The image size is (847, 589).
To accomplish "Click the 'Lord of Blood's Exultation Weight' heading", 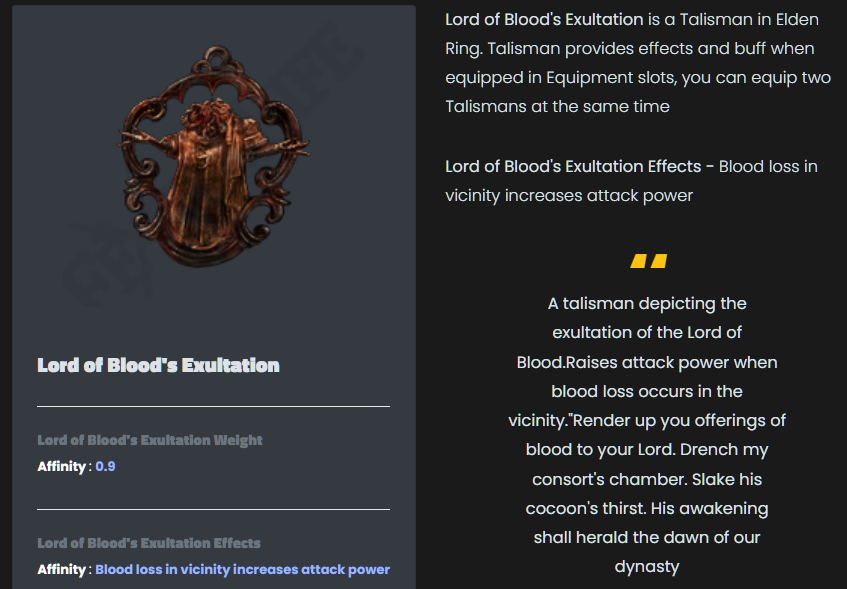I will (x=150, y=440).
